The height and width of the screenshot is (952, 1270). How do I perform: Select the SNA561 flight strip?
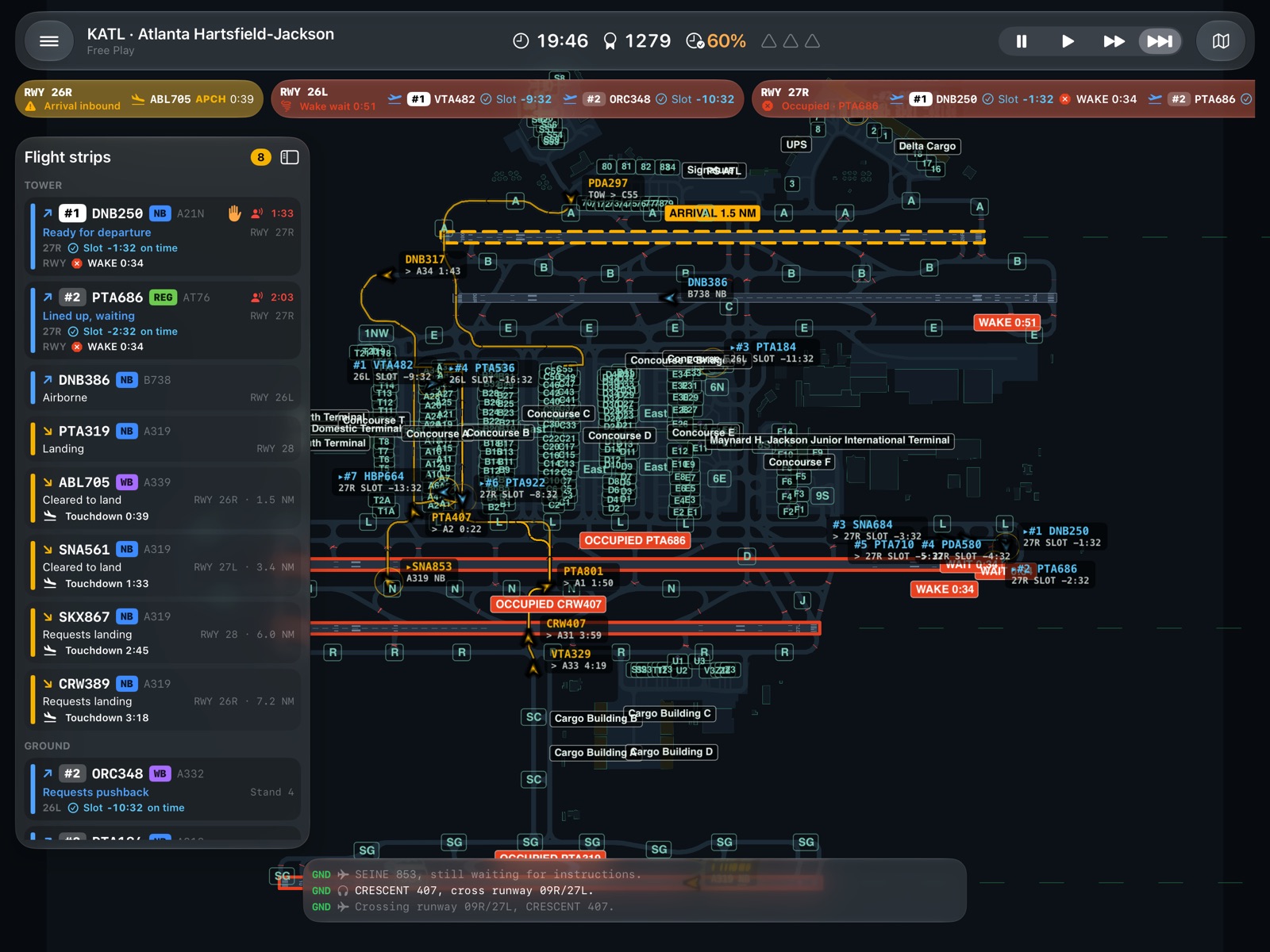(163, 566)
